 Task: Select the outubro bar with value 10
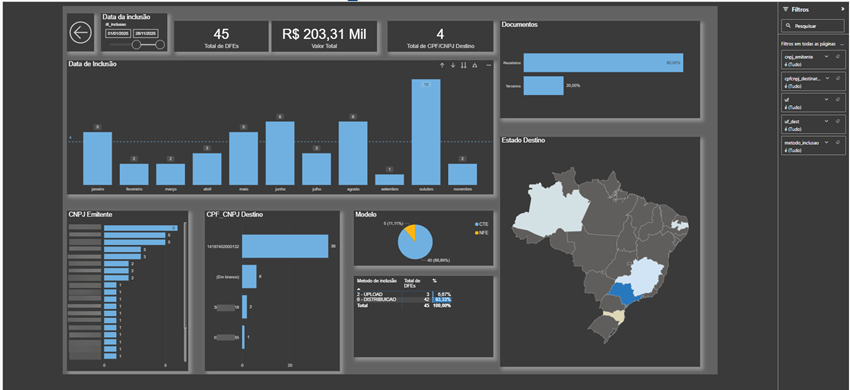click(x=426, y=132)
